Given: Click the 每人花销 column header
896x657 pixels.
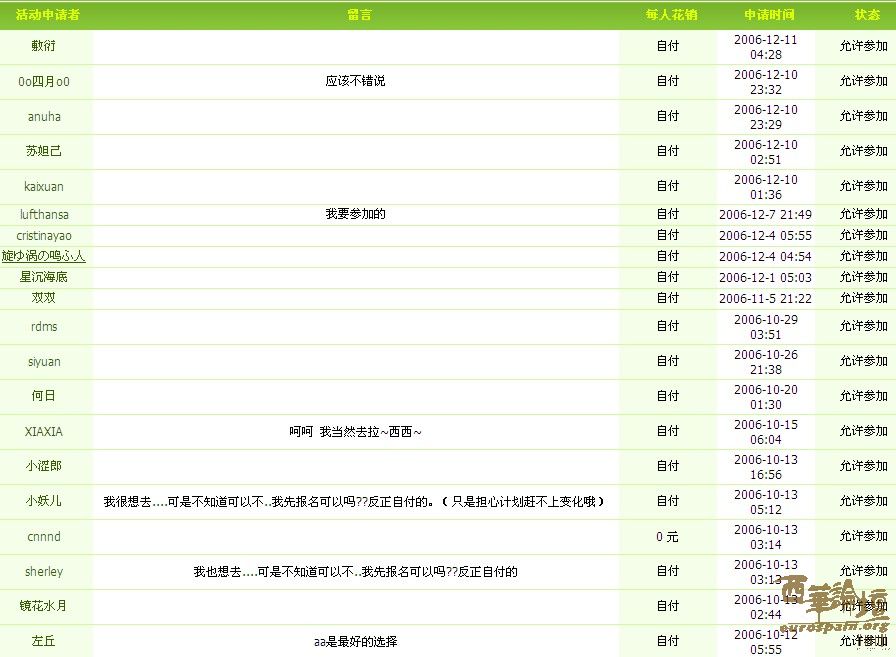Looking at the screenshot, I should click(x=671, y=15).
